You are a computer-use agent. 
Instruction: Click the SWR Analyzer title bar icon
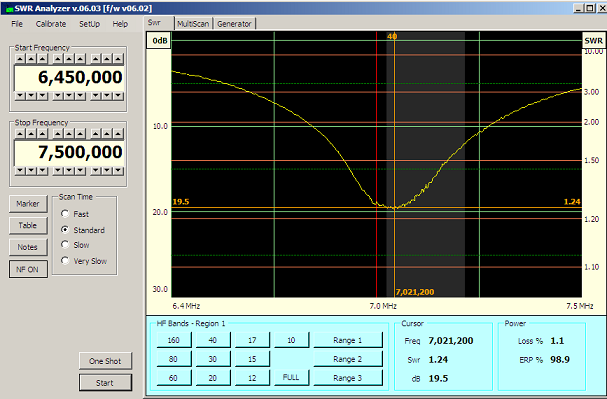(x=10, y=9)
